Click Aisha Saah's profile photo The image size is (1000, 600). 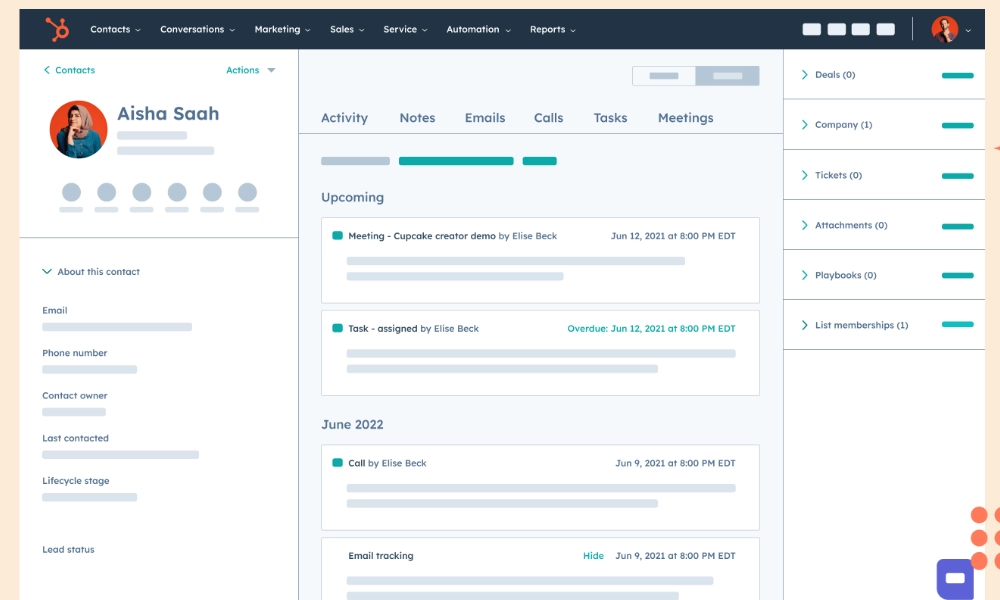[x=78, y=129]
